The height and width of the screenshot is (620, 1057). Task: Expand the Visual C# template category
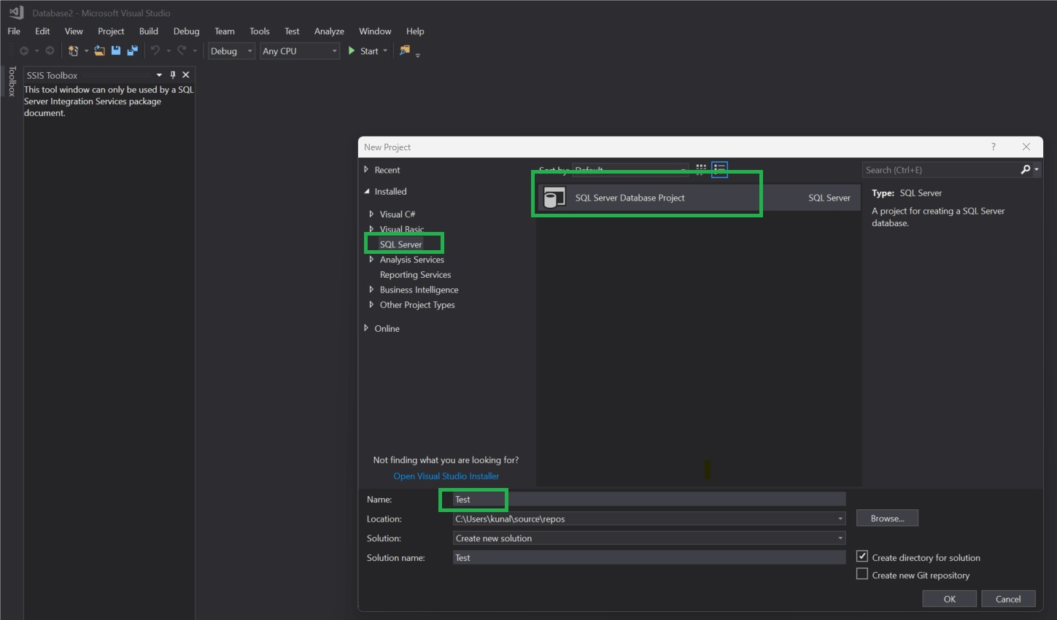pos(370,213)
